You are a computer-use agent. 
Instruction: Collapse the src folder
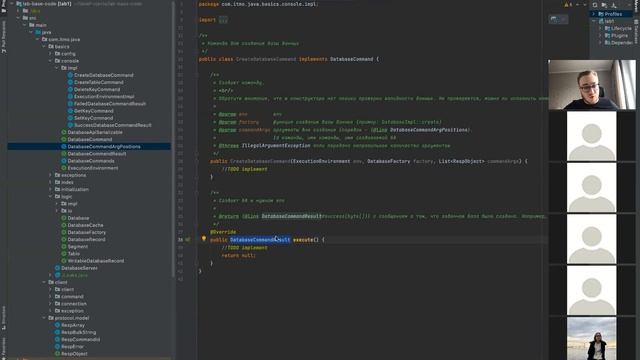(x=18, y=18)
